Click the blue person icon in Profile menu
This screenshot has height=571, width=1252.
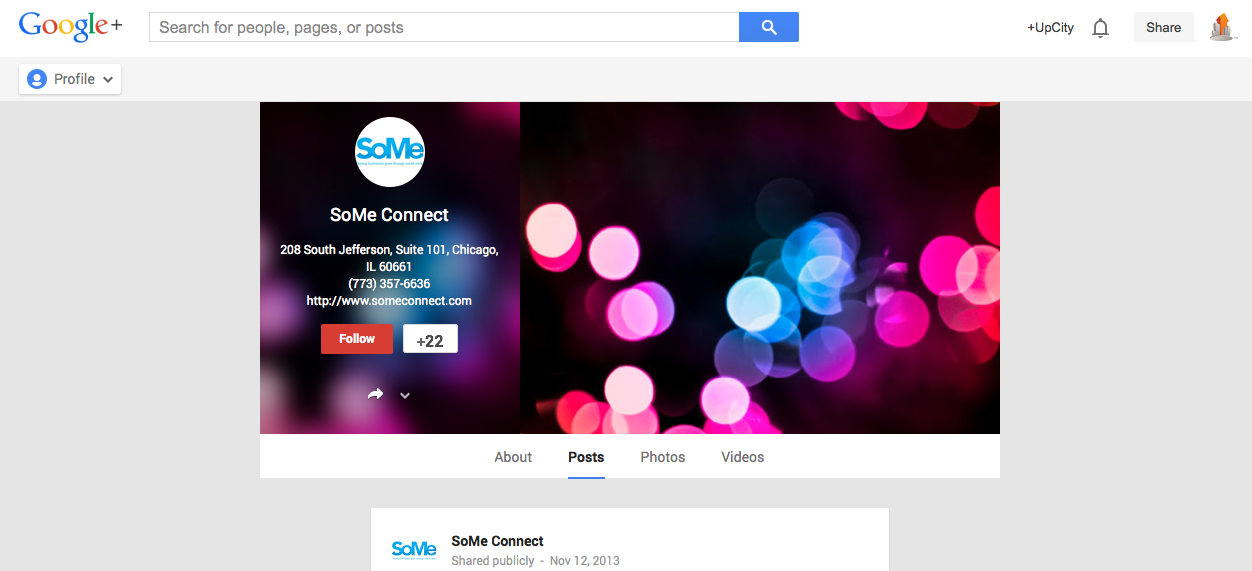(37, 79)
